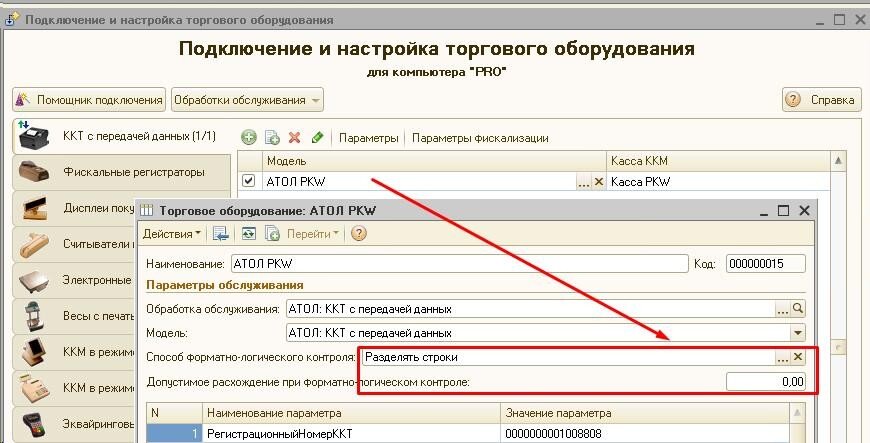Screen dimensions: 870x443
Task: Click the ellipsis in АТОЛ PKW model cell
Action: (583, 182)
